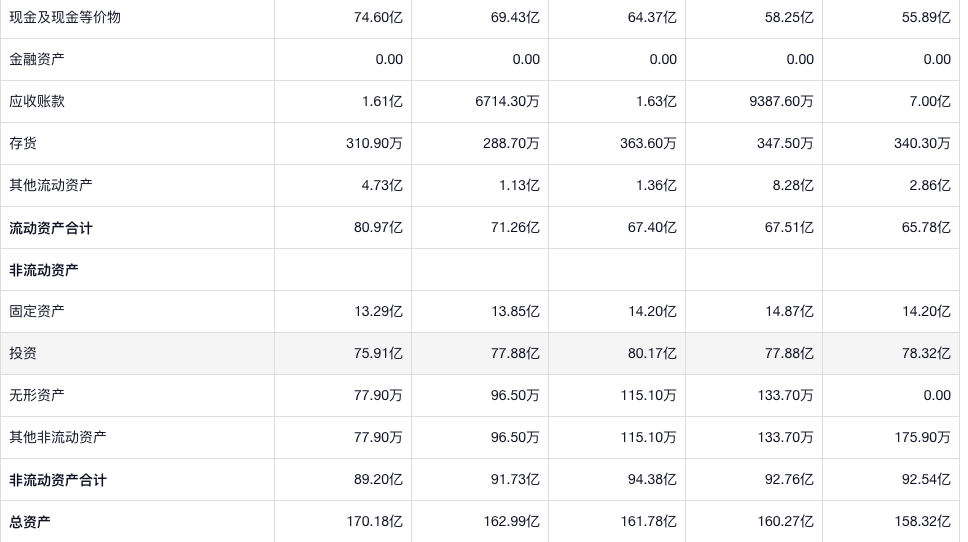Select the 金融资产 row label
Viewport: 968px width, 542px height.
[37, 59]
